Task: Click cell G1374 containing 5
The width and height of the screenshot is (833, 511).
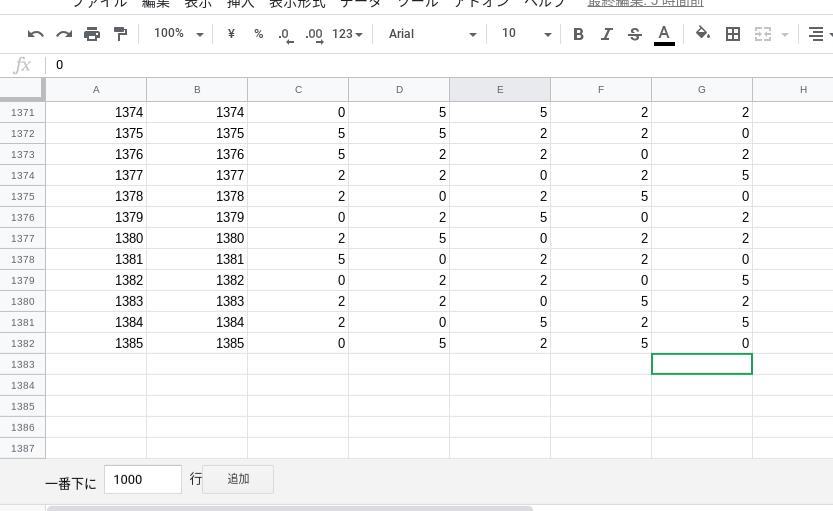Action: pos(702,175)
